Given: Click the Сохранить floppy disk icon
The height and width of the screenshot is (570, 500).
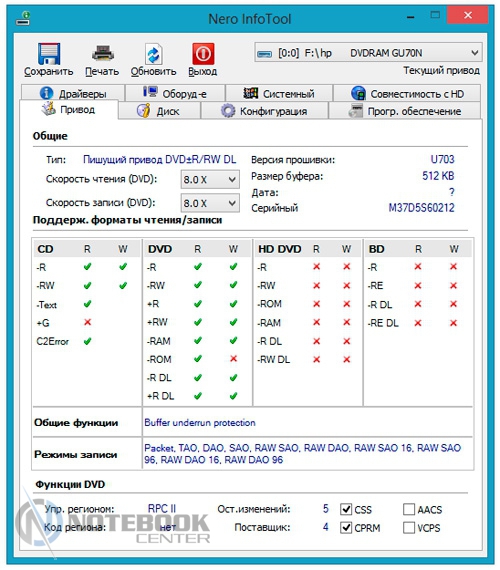Looking at the screenshot, I should click(x=49, y=54).
